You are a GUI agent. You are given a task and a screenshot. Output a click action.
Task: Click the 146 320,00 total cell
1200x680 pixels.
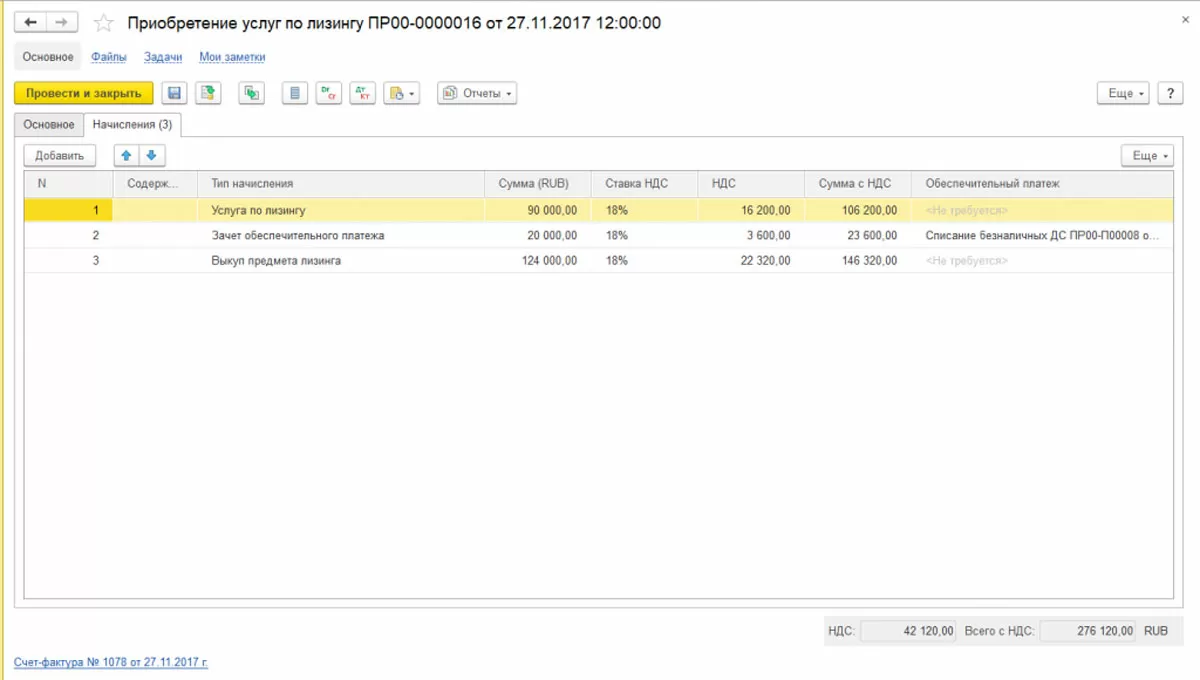click(858, 260)
